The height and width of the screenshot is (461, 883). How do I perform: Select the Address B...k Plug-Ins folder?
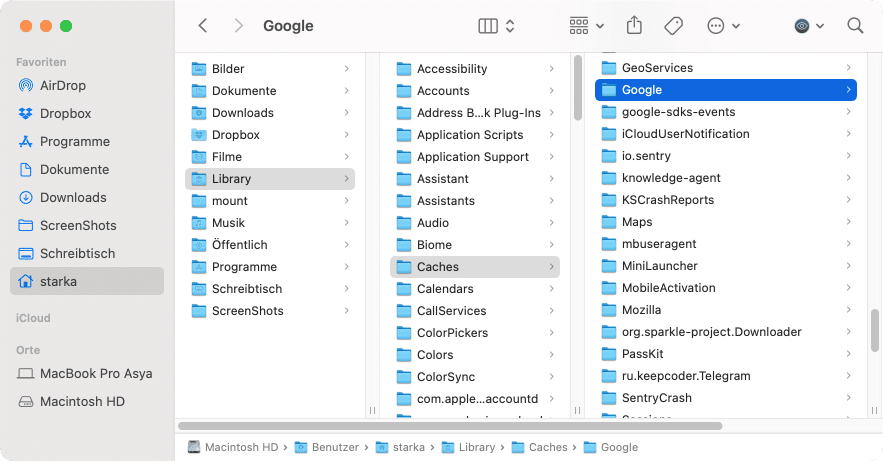(x=475, y=113)
